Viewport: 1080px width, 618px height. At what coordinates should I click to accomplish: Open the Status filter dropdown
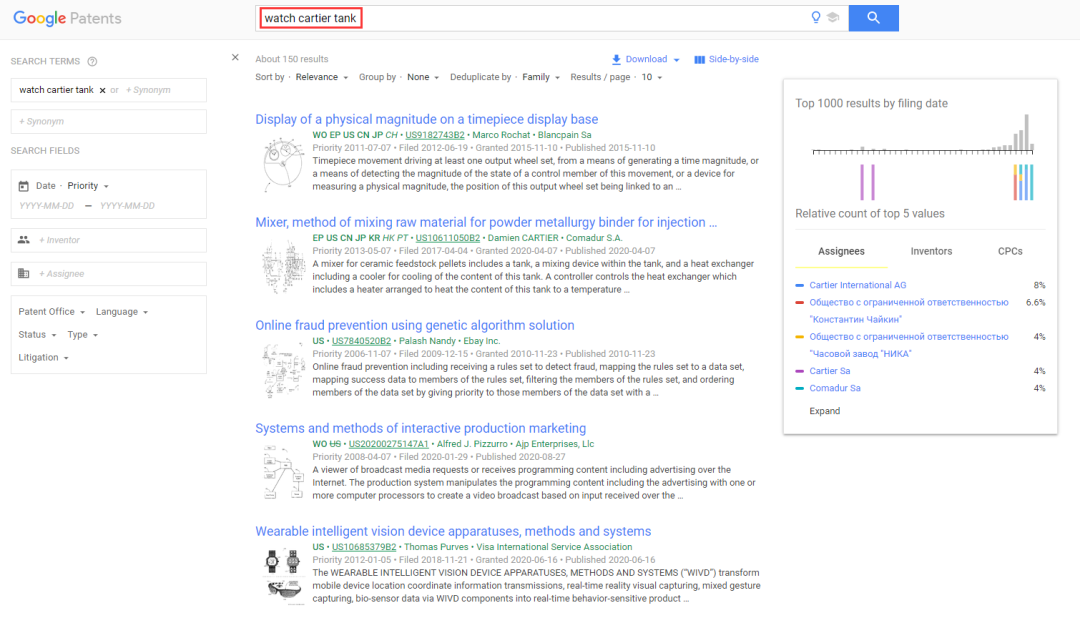tap(37, 334)
